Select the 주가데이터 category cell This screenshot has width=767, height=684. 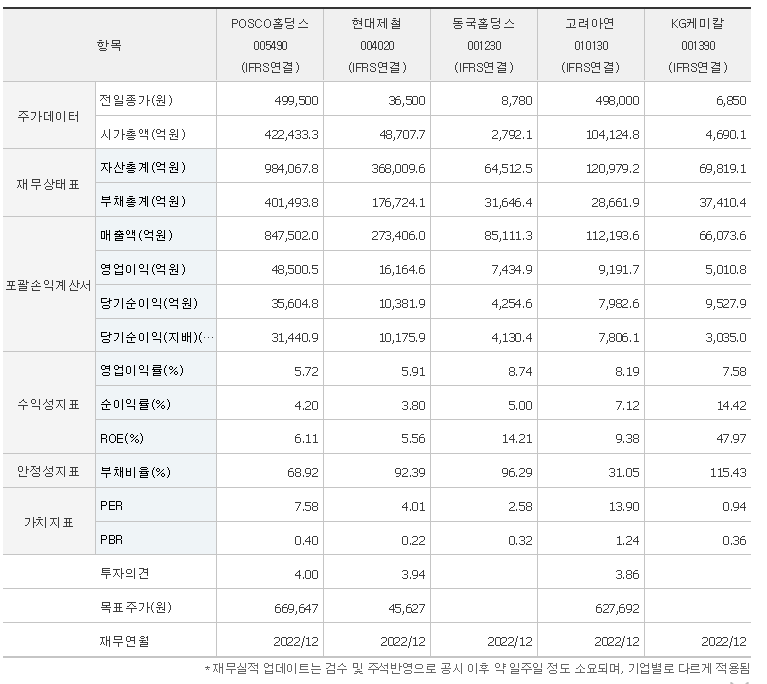click(x=48, y=116)
